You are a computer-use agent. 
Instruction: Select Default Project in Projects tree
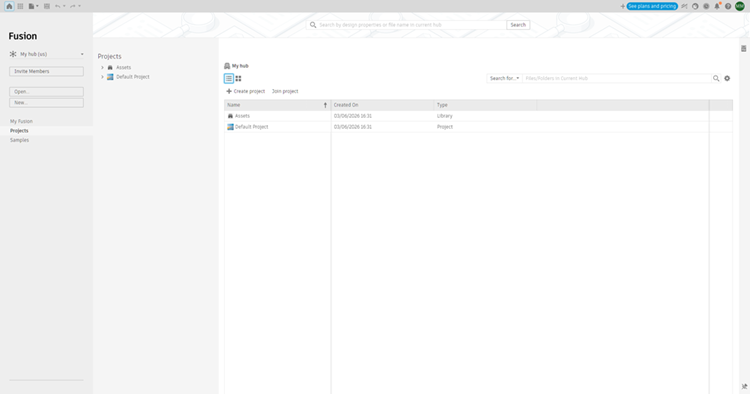132,77
